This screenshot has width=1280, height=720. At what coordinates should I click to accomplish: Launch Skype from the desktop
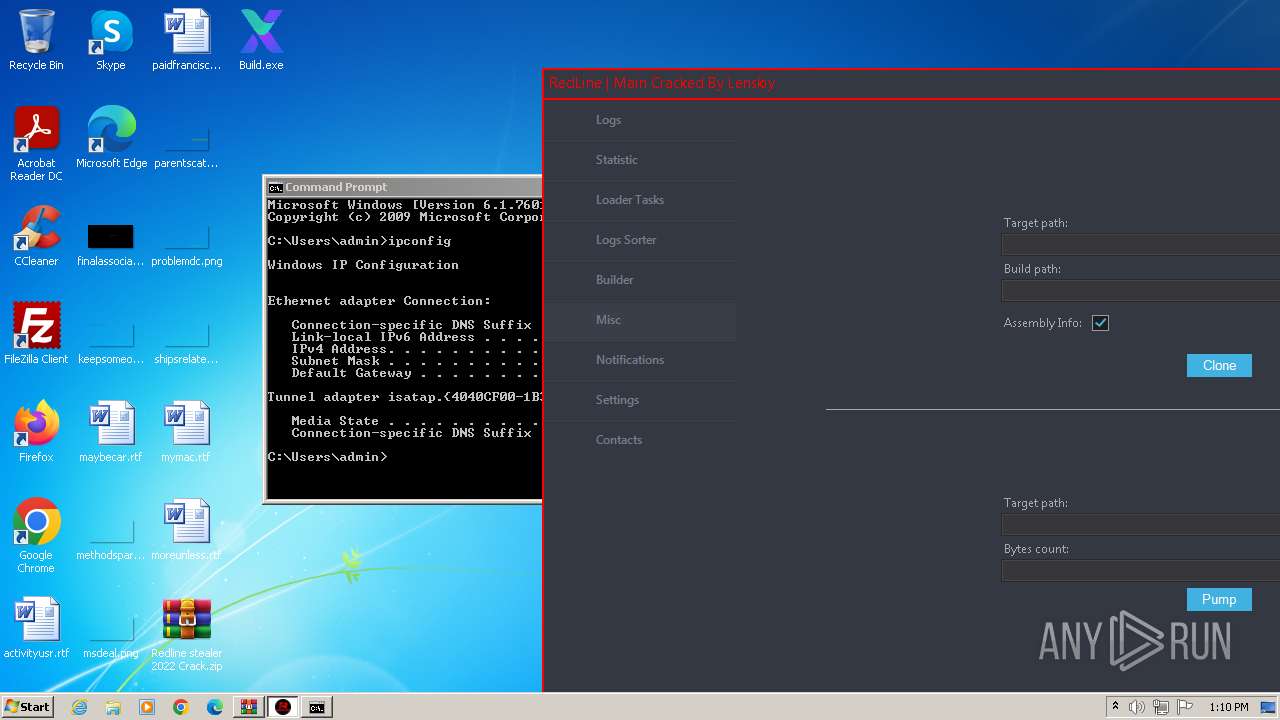(111, 40)
